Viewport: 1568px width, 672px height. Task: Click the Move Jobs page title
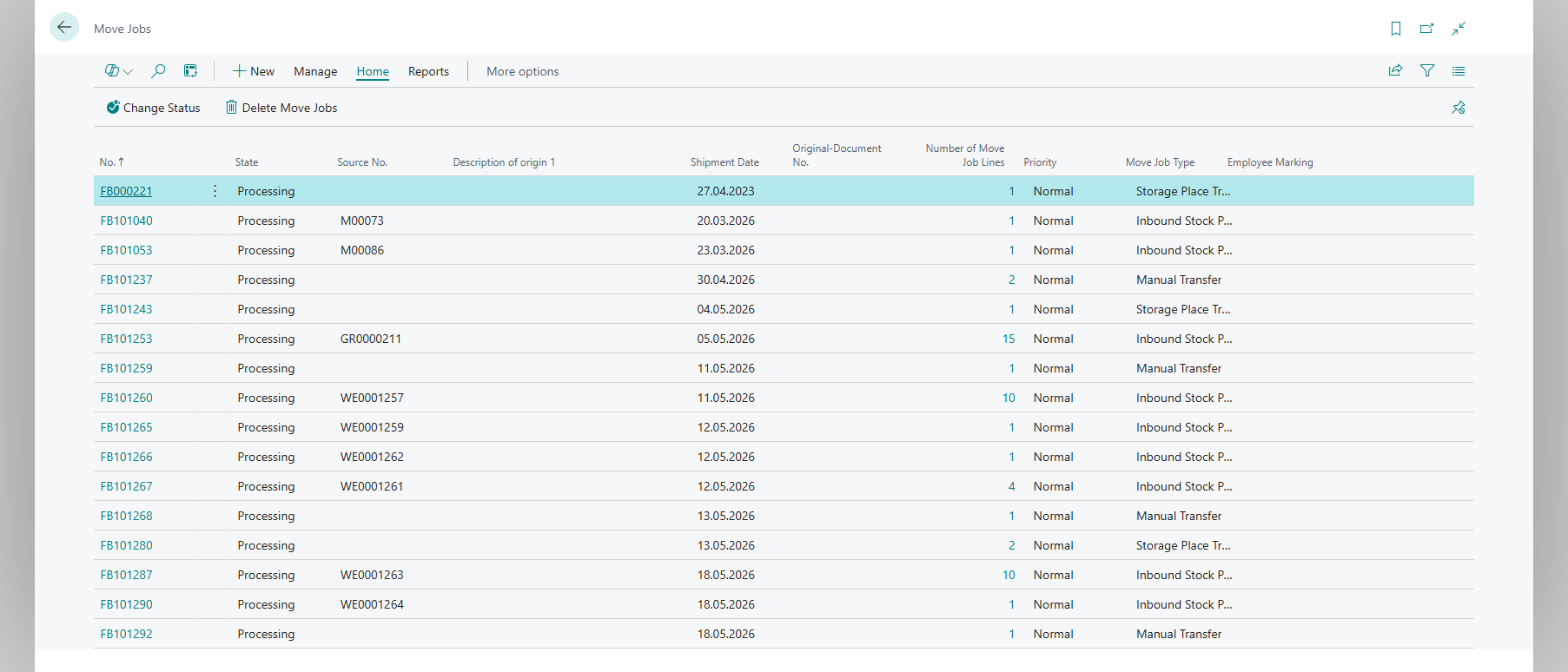[122, 29]
